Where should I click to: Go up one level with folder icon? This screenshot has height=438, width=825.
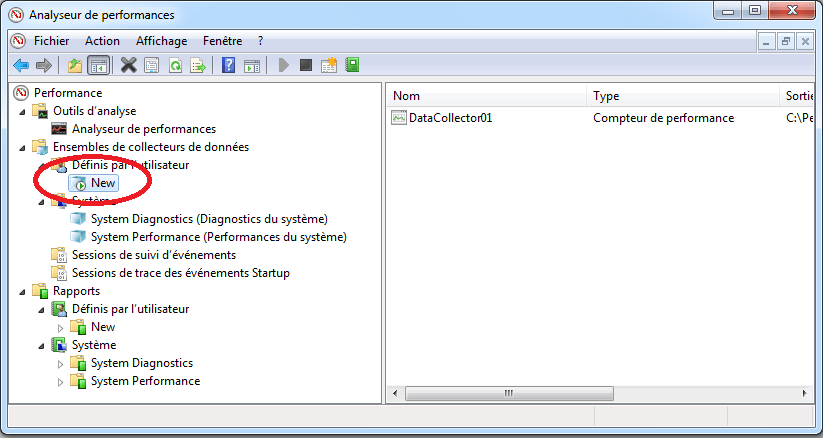[x=75, y=65]
